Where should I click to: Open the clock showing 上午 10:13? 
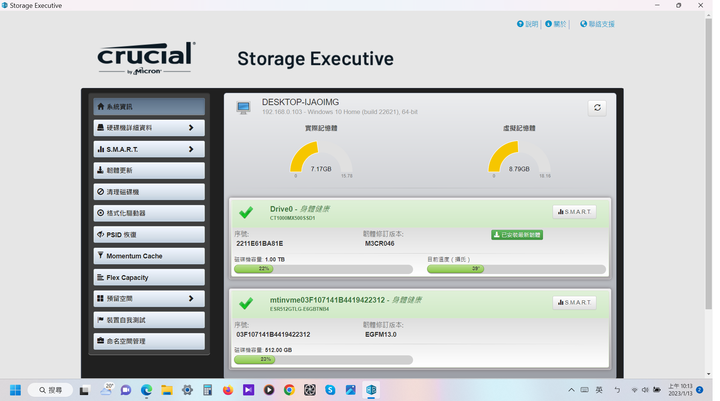click(680, 390)
